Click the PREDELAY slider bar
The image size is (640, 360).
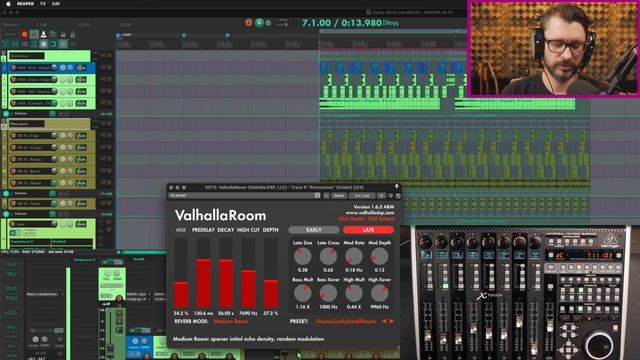pyautogui.click(x=203, y=272)
